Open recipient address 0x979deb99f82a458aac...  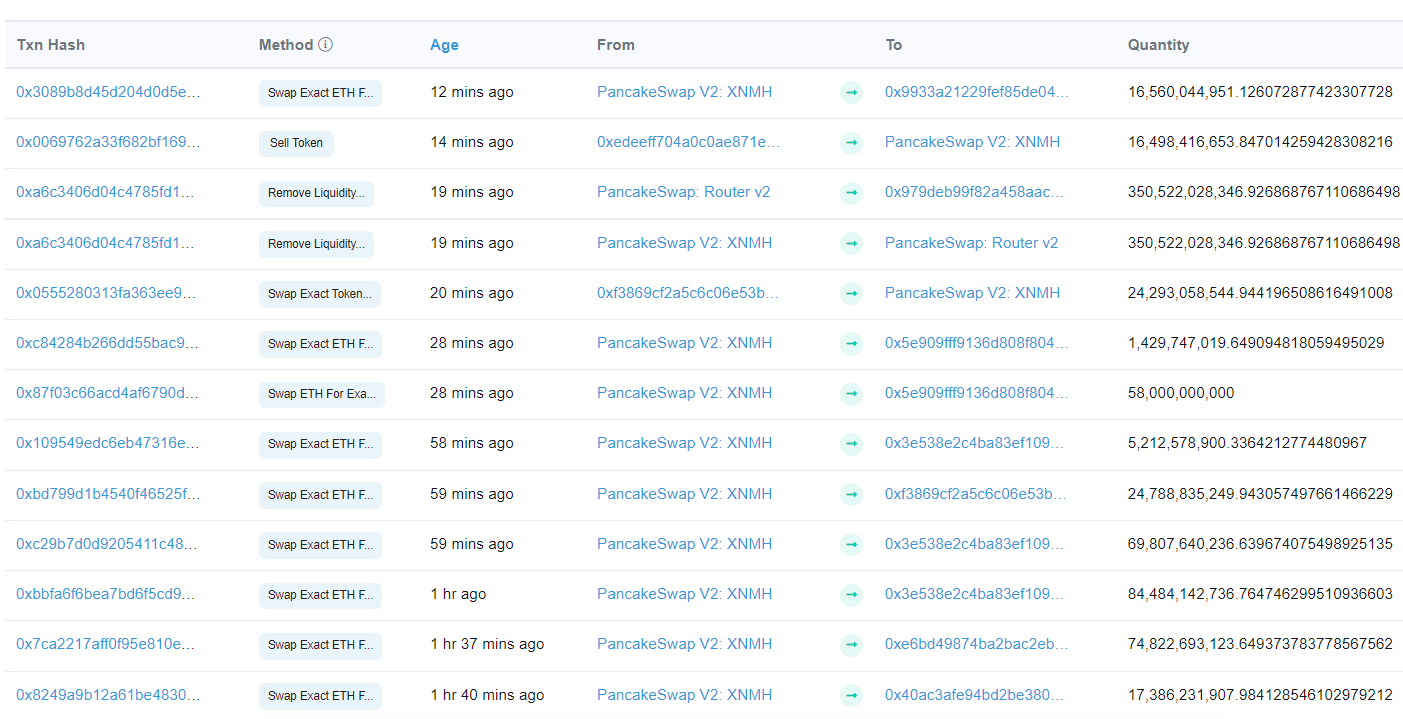coord(975,192)
